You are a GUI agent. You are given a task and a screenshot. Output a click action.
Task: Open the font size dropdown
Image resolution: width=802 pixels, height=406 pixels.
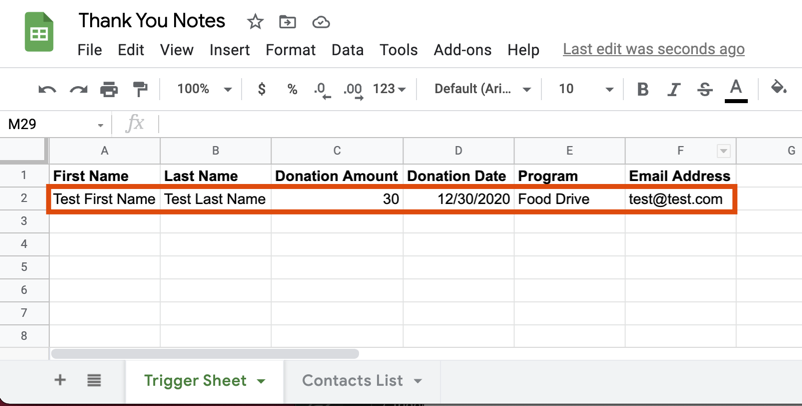(586, 89)
